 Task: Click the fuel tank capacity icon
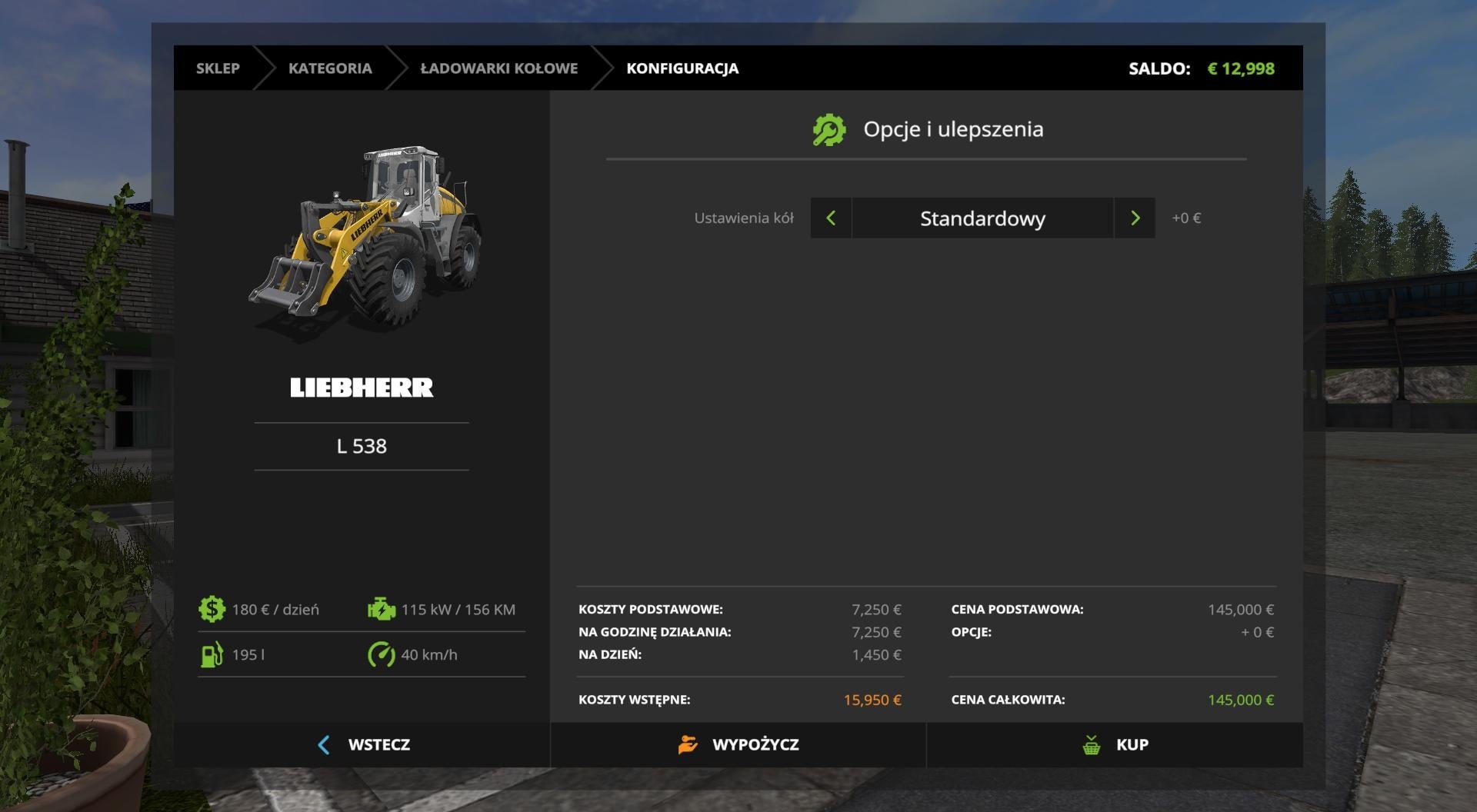[x=212, y=654]
